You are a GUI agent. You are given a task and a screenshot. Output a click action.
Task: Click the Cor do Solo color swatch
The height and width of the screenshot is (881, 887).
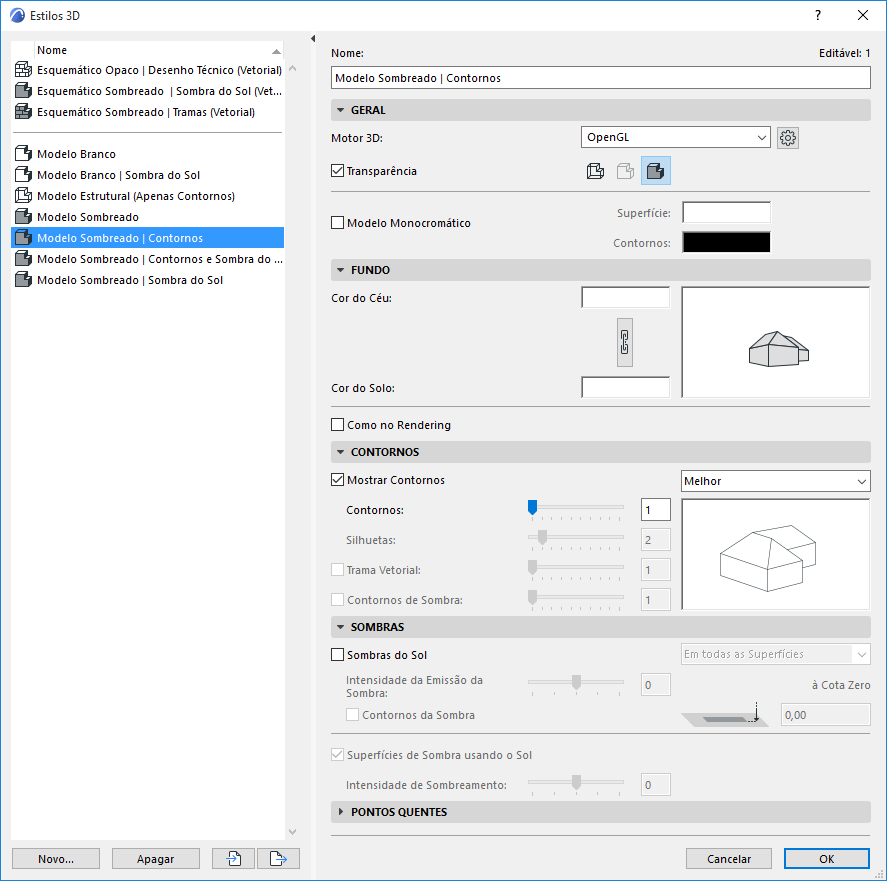pyautogui.click(x=626, y=388)
